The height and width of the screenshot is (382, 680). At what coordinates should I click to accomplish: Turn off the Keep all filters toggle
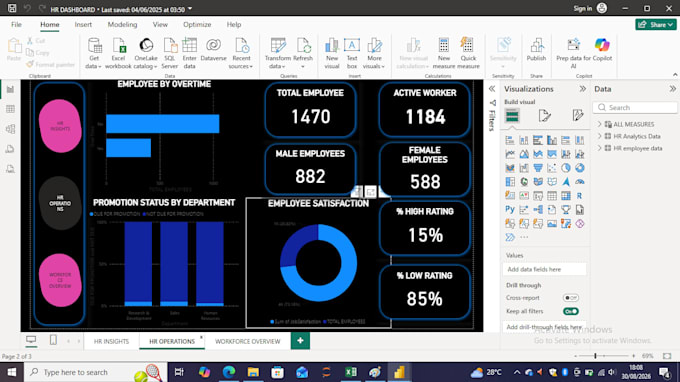[x=571, y=311]
